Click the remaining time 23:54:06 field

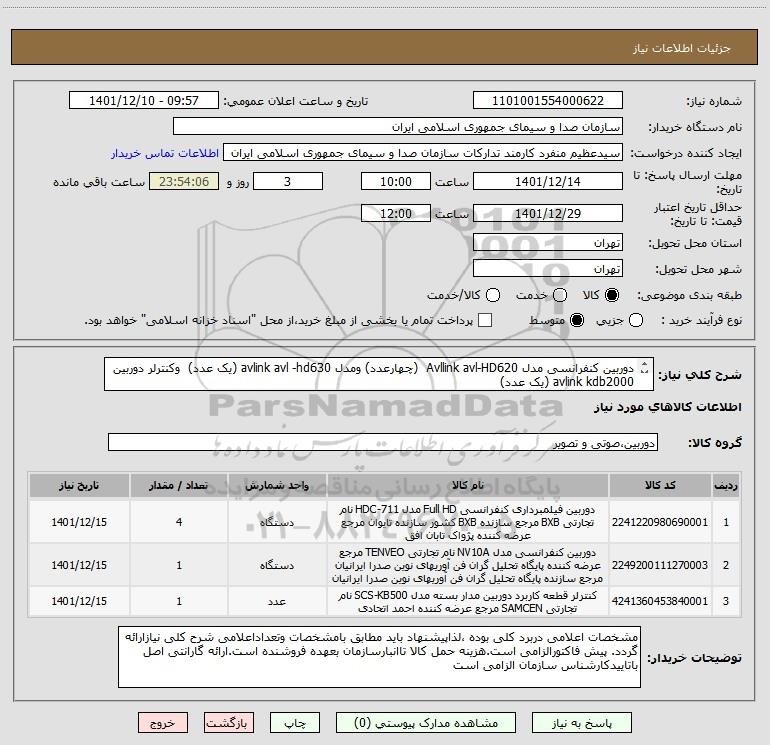tap(184, 181)
